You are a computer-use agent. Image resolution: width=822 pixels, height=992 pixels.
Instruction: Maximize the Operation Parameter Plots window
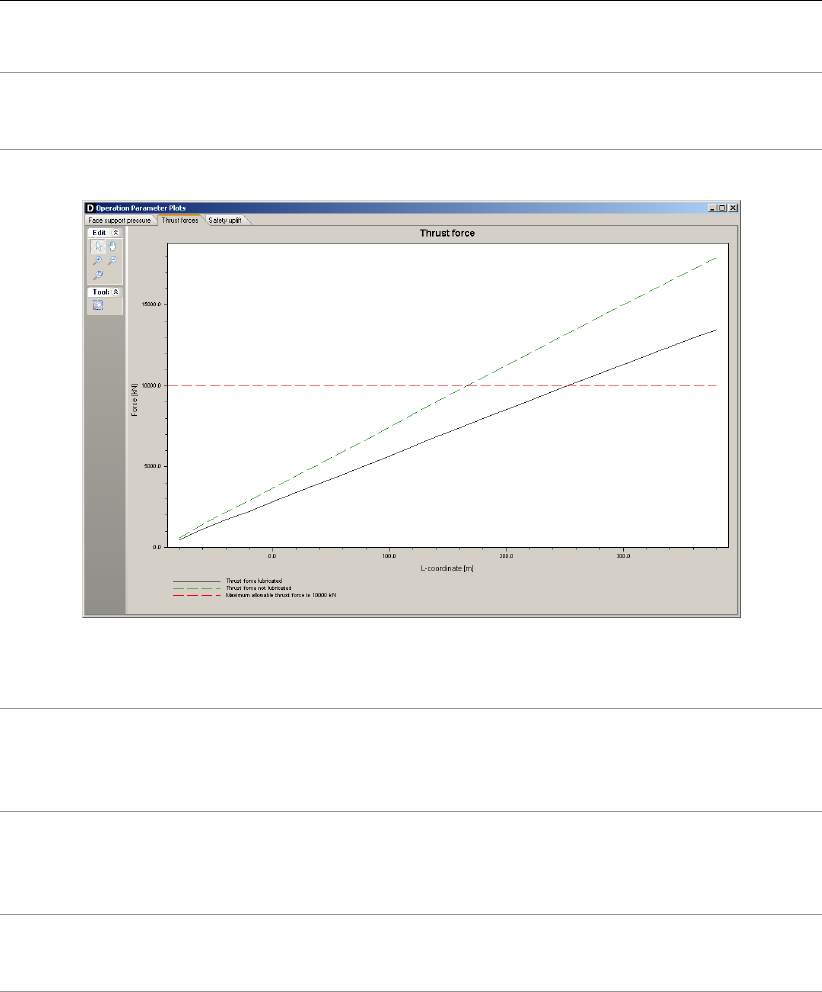722,208
